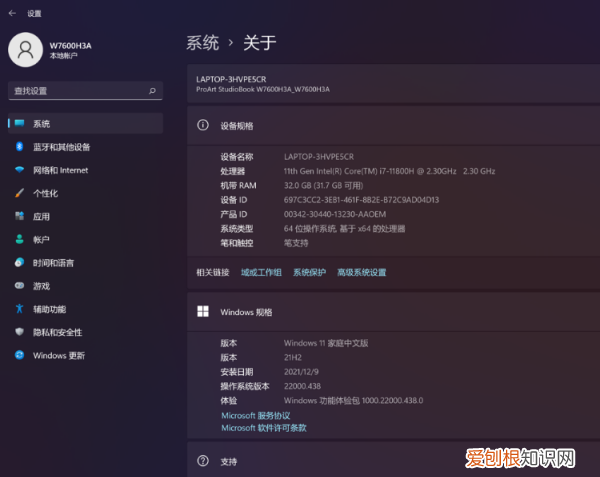The width and height of the screenshot is (600, 477).
Task: Open the 系统保护 link
Action: pyautogui.click(x=310, y=272)
